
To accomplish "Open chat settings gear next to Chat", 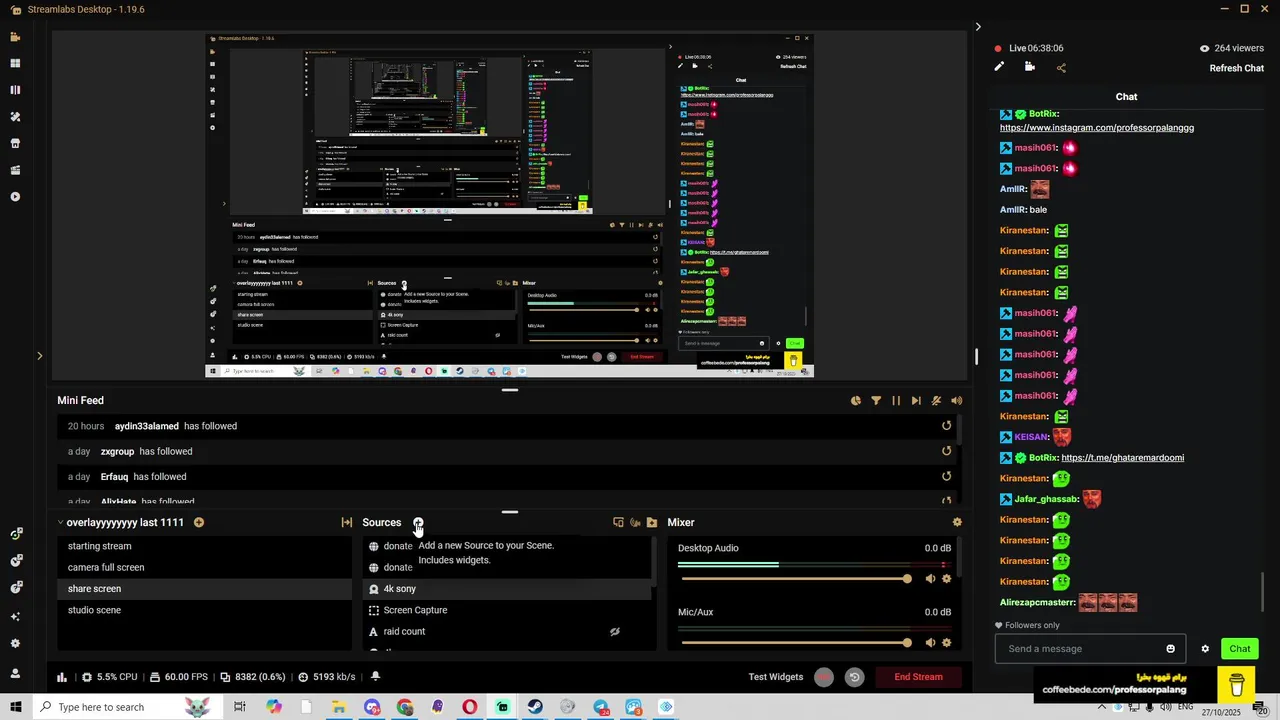I will click(x=1205, y=649).
